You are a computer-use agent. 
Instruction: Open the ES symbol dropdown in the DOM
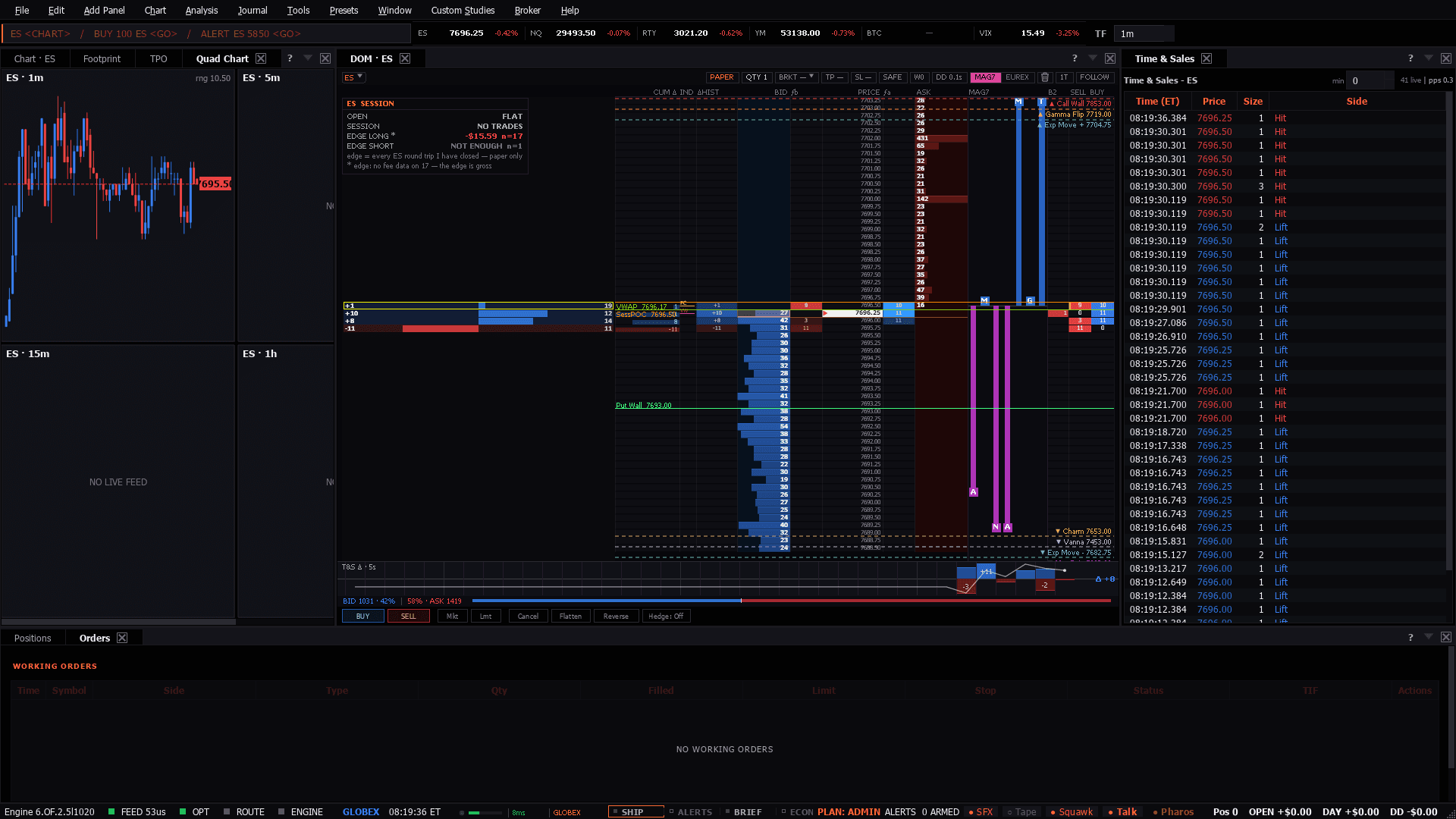(x=353, y=77)
